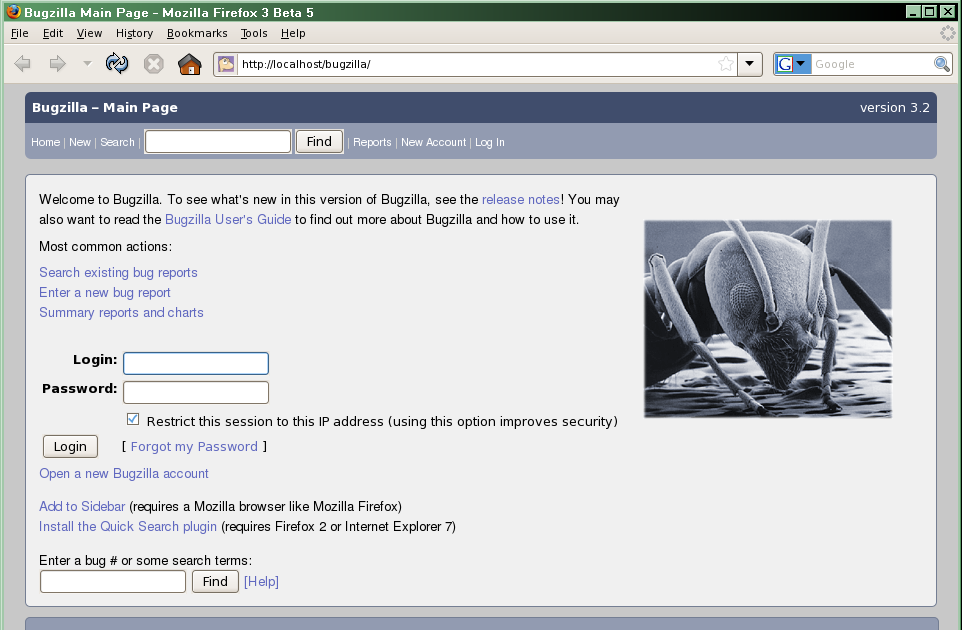Focus the Login text field
Image resolution: width=962 pixels, height=630 pixels.
196,363
